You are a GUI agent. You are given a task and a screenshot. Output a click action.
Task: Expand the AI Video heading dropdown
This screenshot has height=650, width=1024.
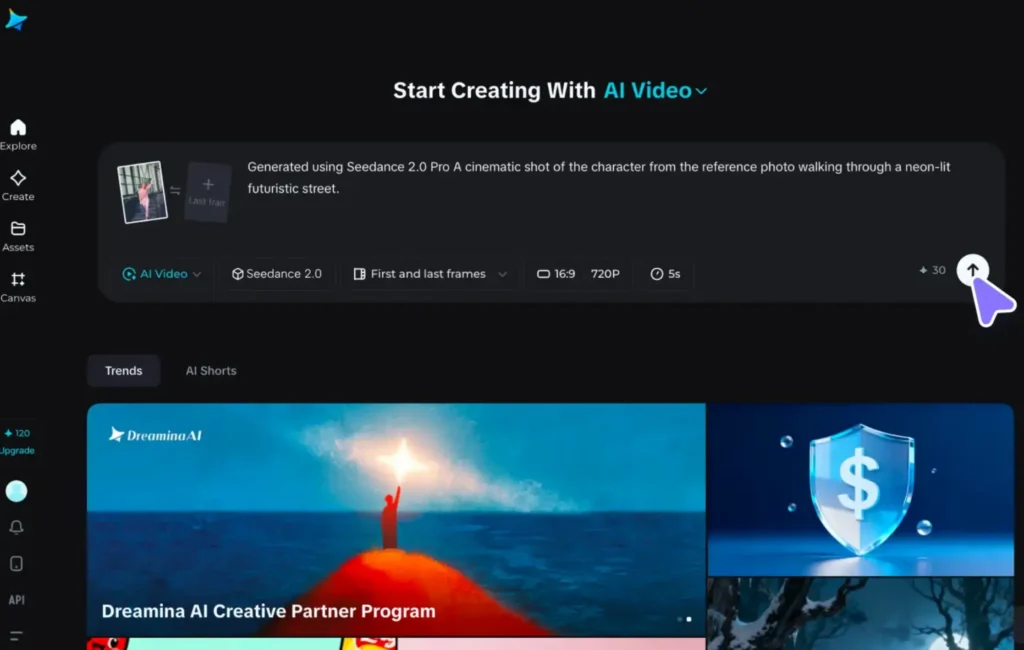pyautogui.click(x=655, y=91)
